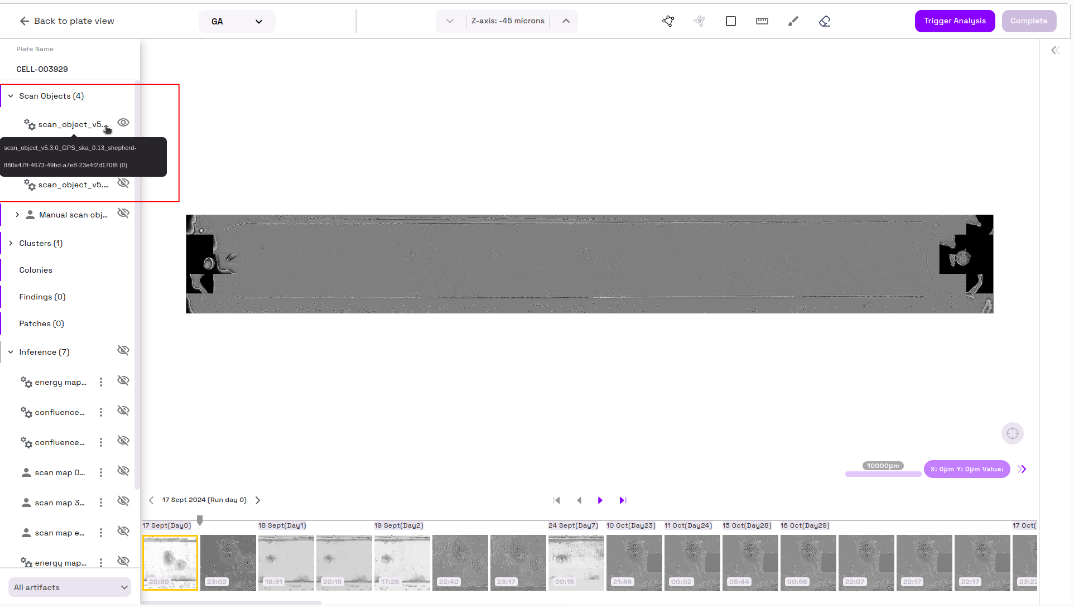Viewport: 1073px width, 607px height.
Task: Play the timelapse forward
Action: 600,500
